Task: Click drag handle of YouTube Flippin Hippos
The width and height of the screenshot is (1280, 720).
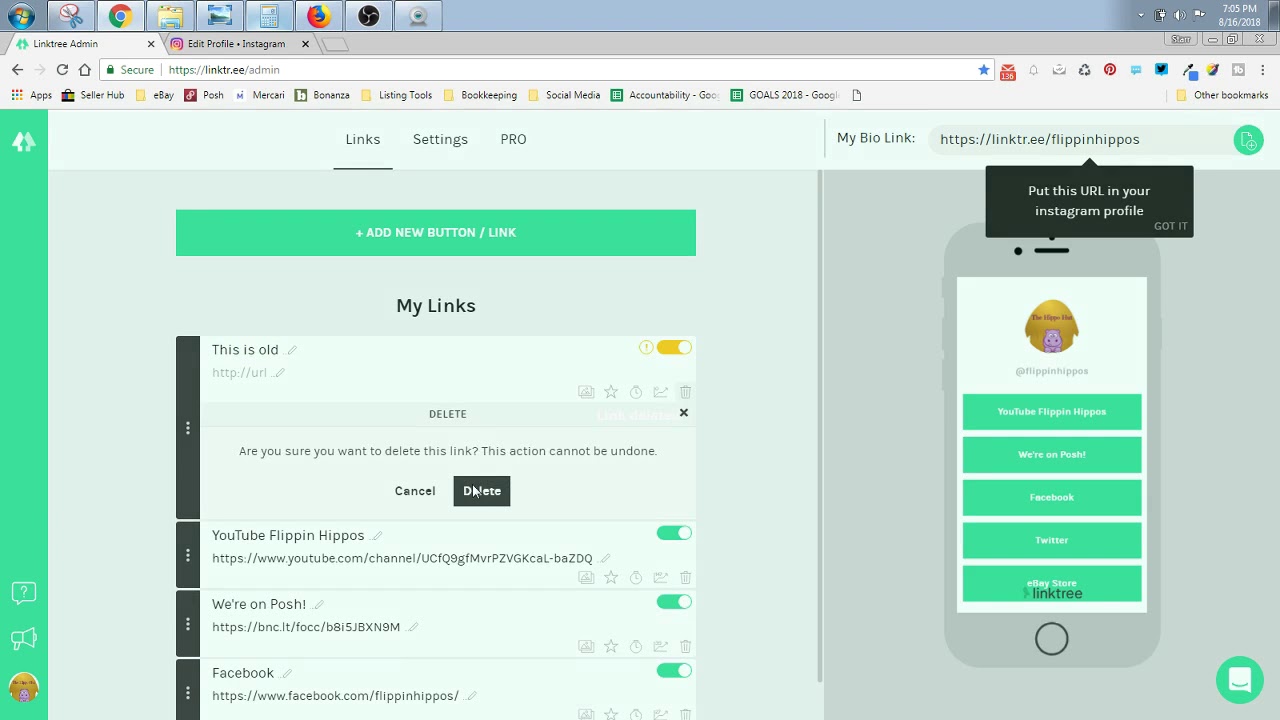Action: coord(188,555)
